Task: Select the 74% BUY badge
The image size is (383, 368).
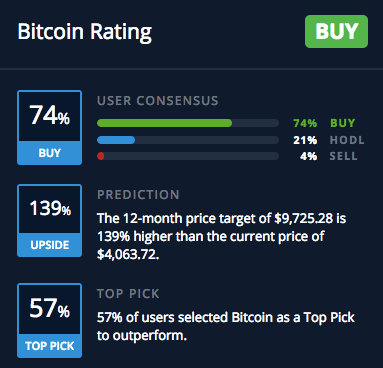Action: click(x=49, y=127)
